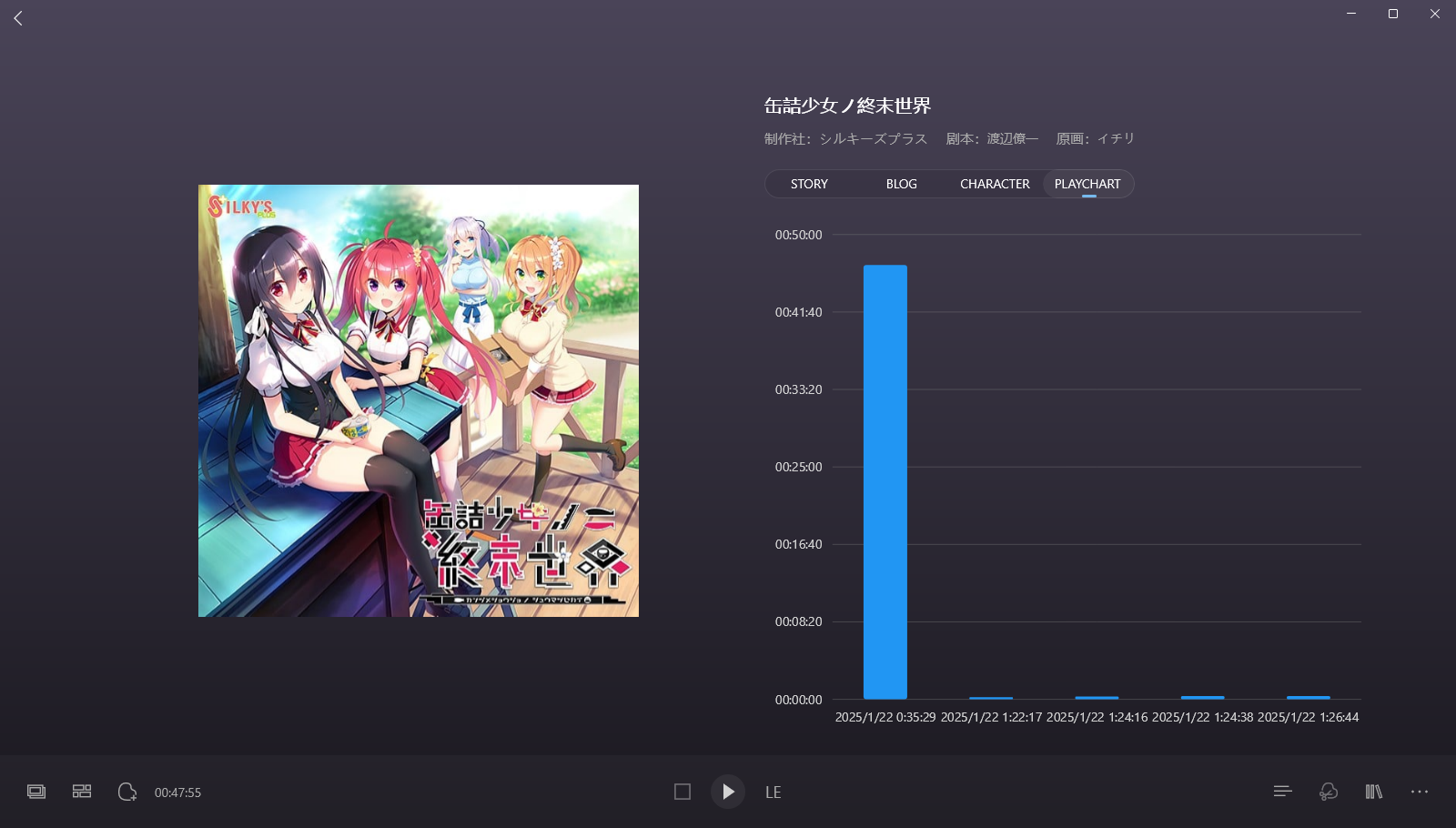Click the game title 缶詰少女ノ終末世界

[x=847, y=106]
